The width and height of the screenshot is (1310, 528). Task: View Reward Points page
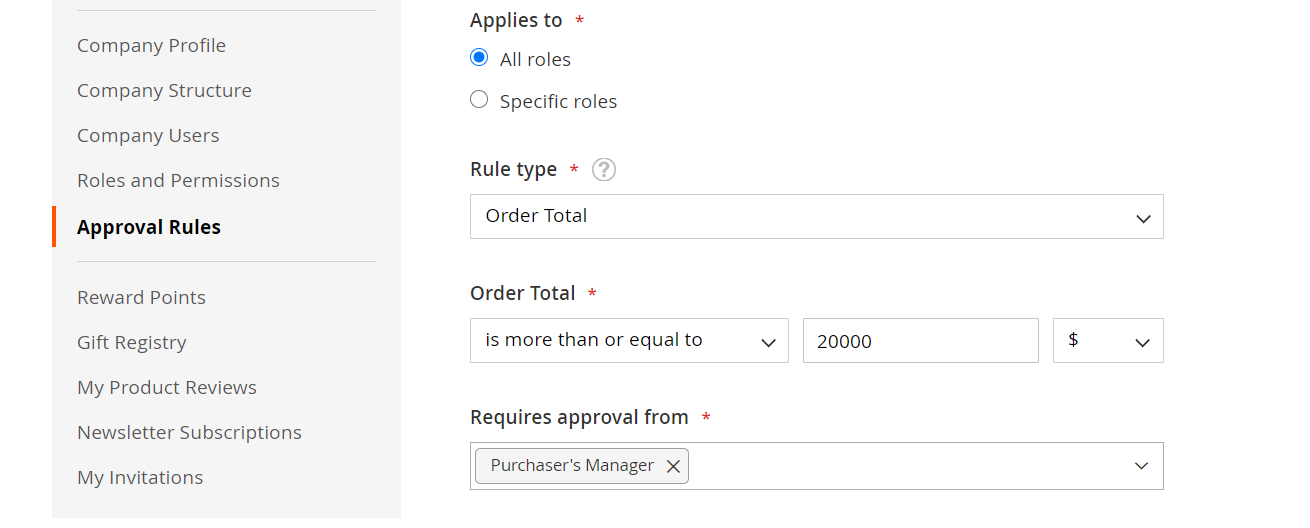[x=141, y=298]
